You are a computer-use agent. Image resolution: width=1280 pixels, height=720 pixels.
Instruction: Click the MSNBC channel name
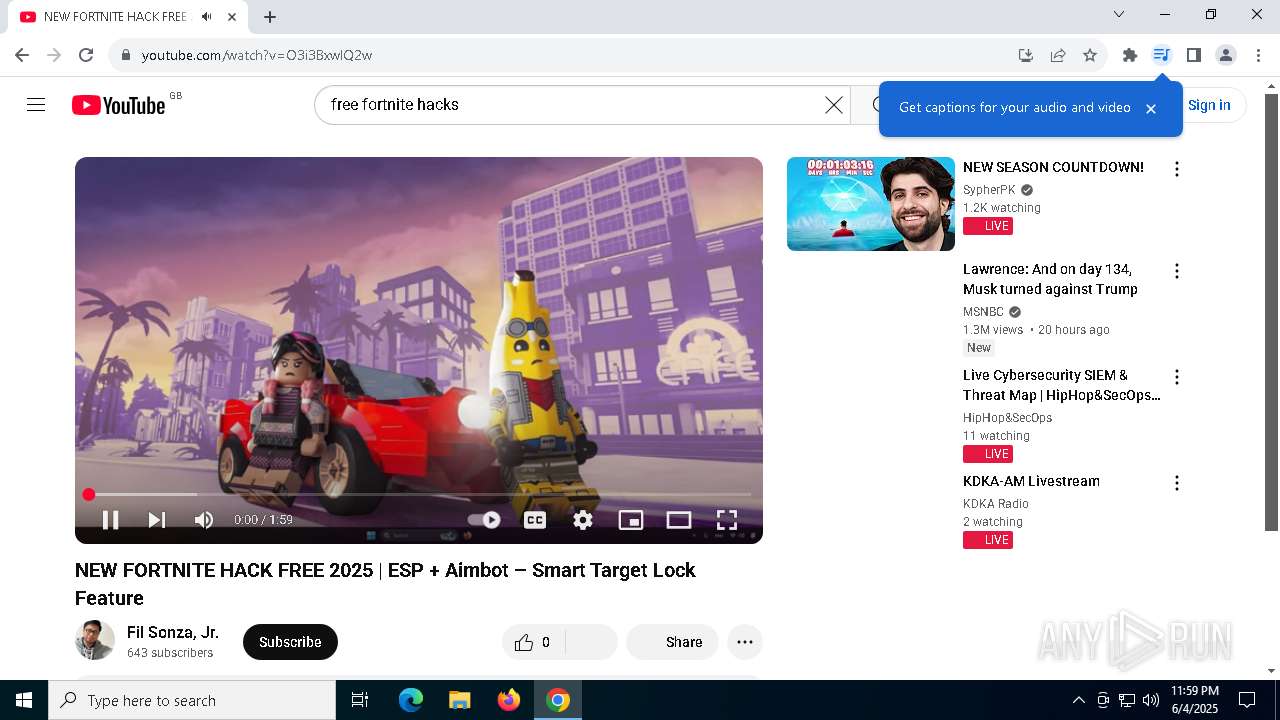click(x=983, y=312)
